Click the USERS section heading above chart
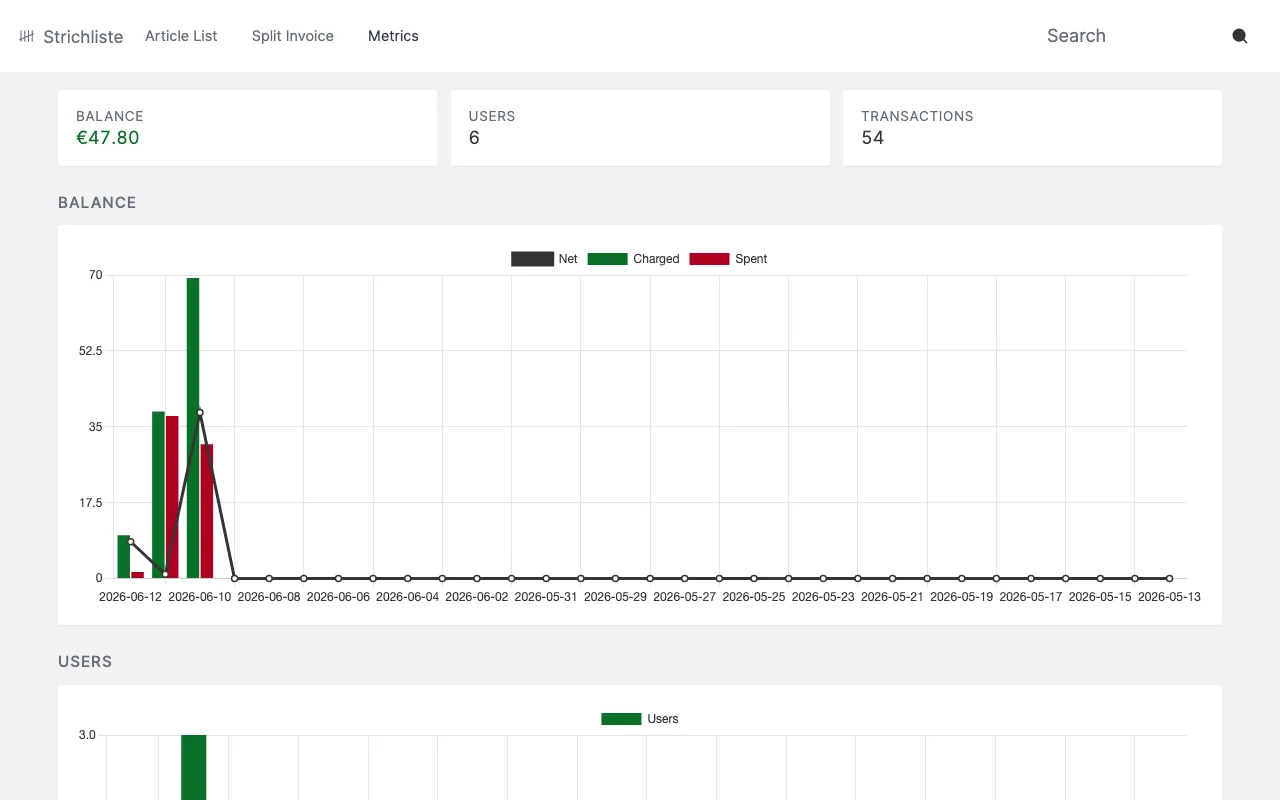This screenshot has height=800, width=1280. (x=85, y=662)
